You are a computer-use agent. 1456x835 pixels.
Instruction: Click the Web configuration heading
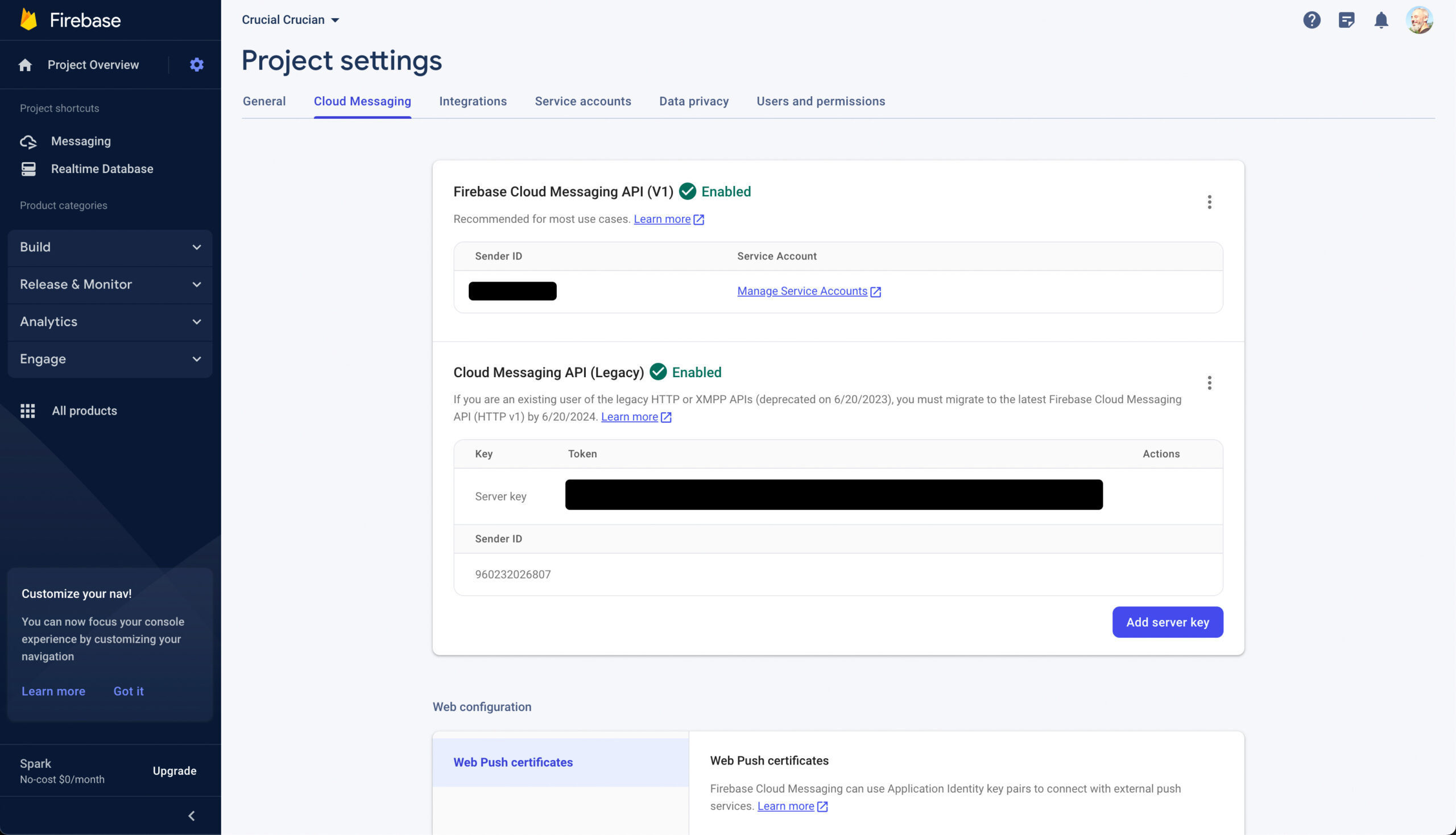pos(482,707)
